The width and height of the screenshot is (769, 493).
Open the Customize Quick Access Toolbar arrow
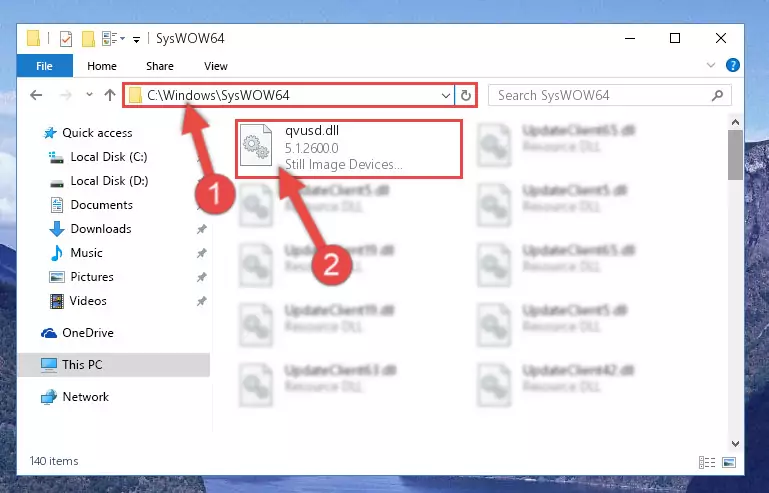pyautogui.click(x=136, y=39)
